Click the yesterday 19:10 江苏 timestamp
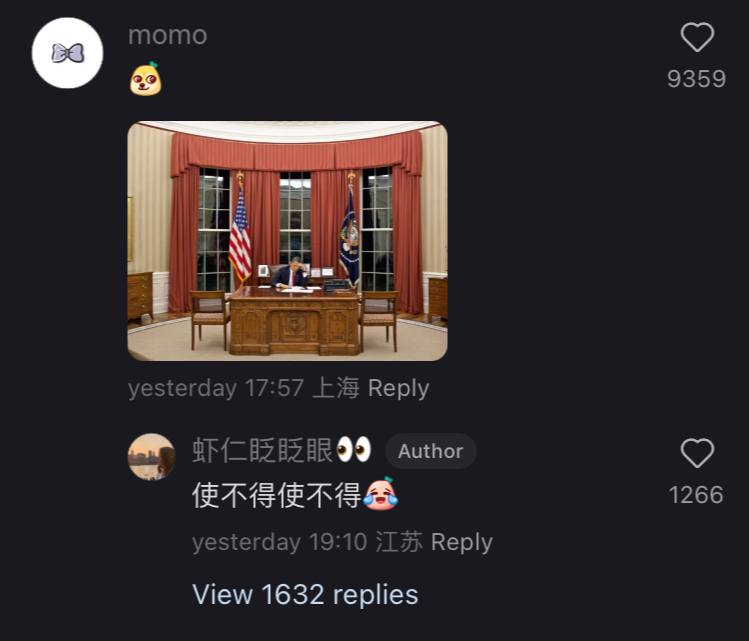The width and height of the screenshot is (749, 641). [308, 542]
